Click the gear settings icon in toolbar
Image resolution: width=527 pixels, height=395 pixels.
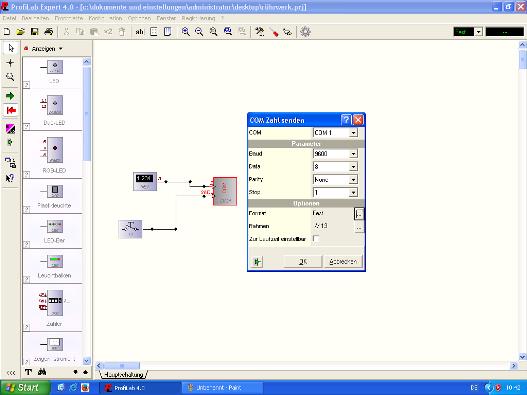(x=305, y=32)
